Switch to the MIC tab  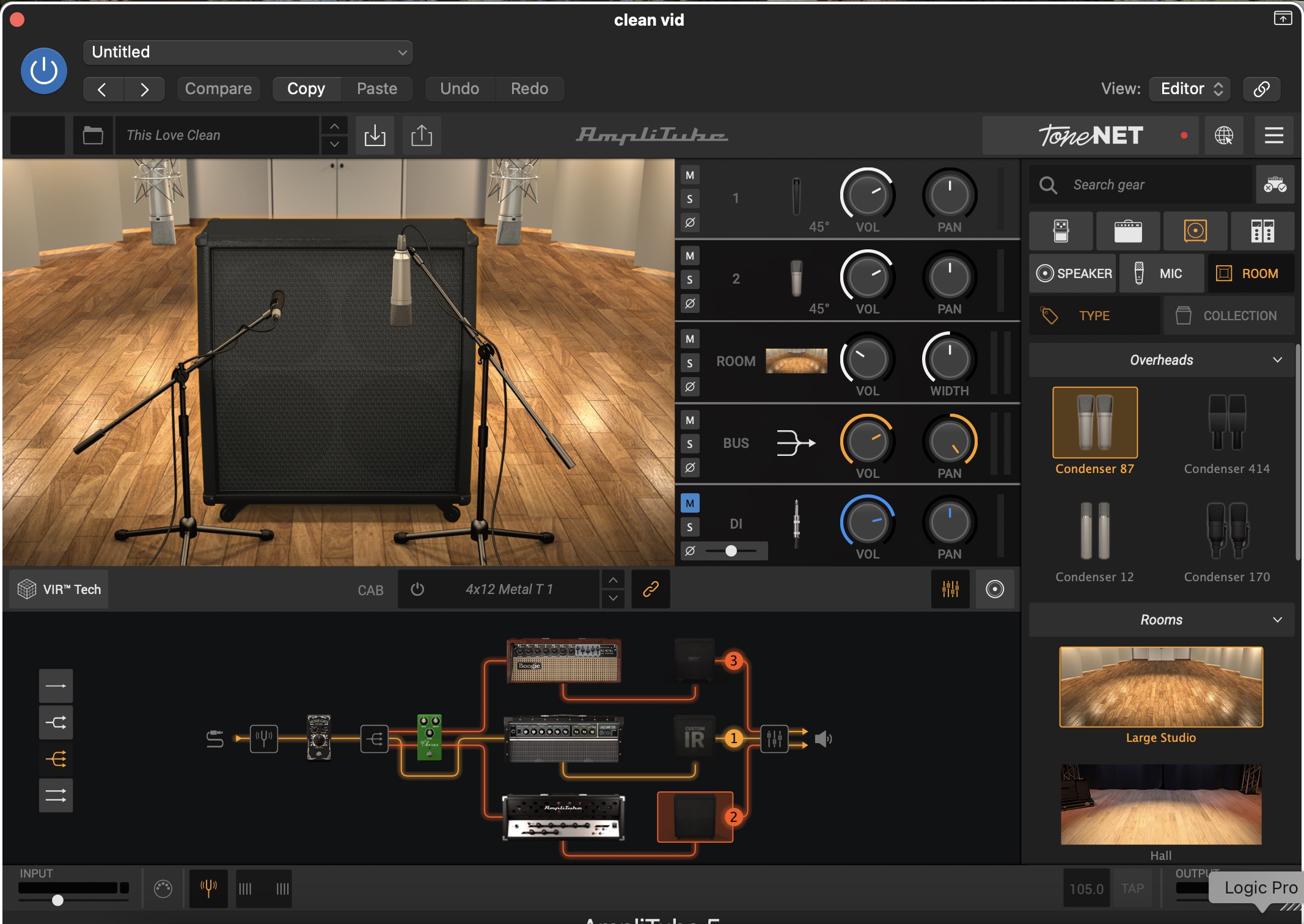[1162, 273]
